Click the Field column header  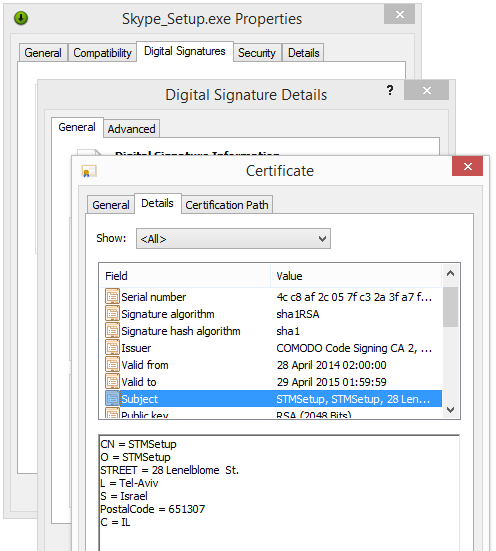(x=185, y=276)
